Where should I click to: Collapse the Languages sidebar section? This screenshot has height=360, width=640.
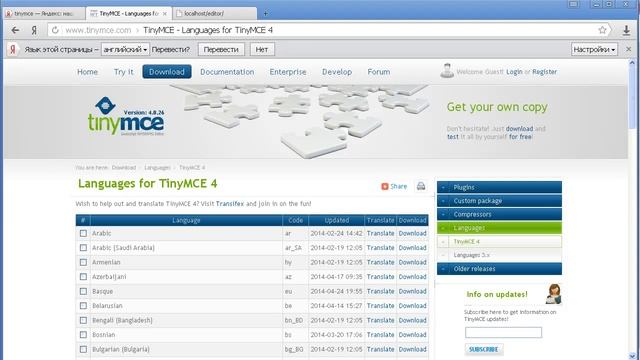point(499,228)
